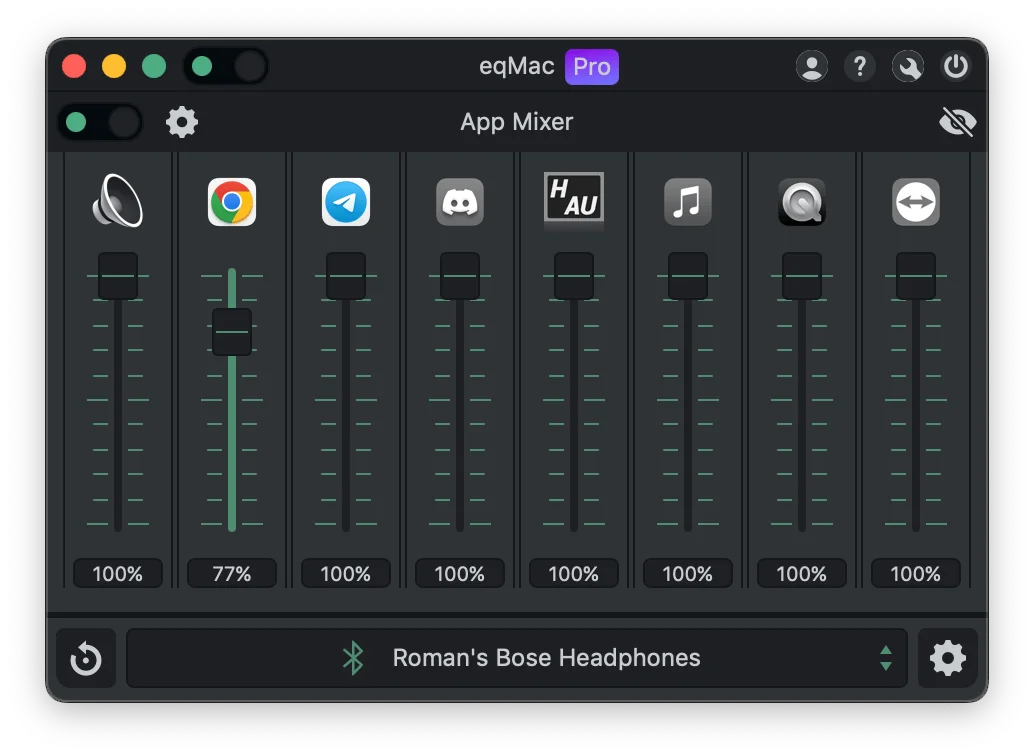Toggle the App Mixer enable switch
Image resolution: width=1034 pixels, height=756 pixels.
pos(100,122)
